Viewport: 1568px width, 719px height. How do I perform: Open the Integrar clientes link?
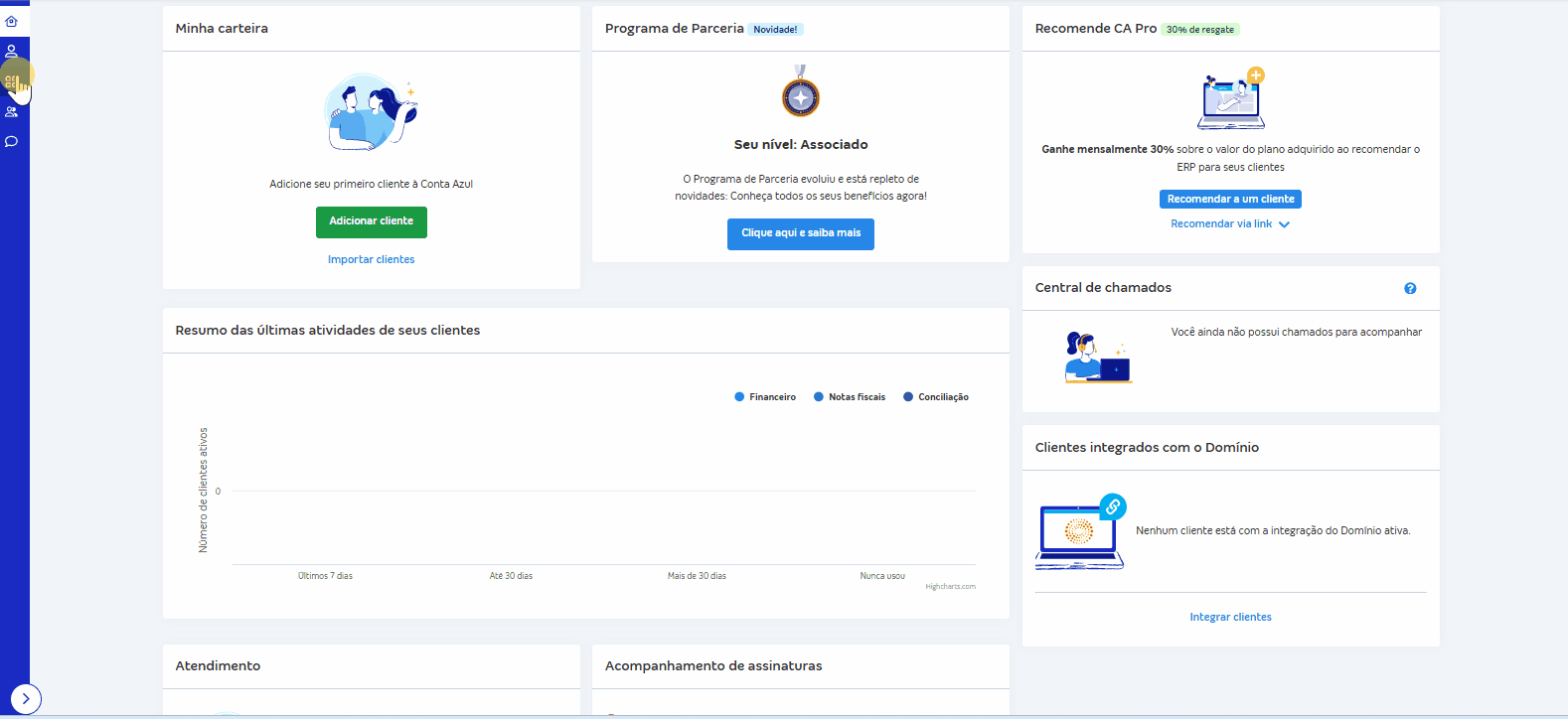[x=1230, y=617]
